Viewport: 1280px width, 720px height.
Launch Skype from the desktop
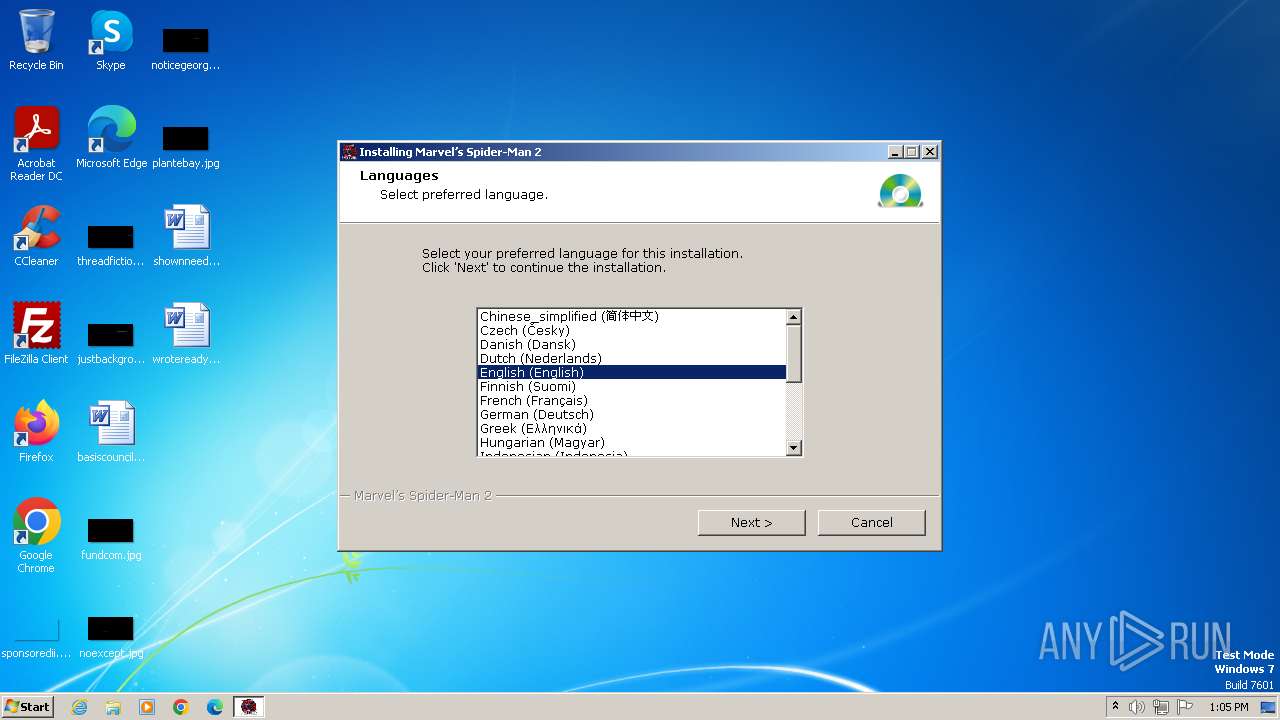[110, 40]
